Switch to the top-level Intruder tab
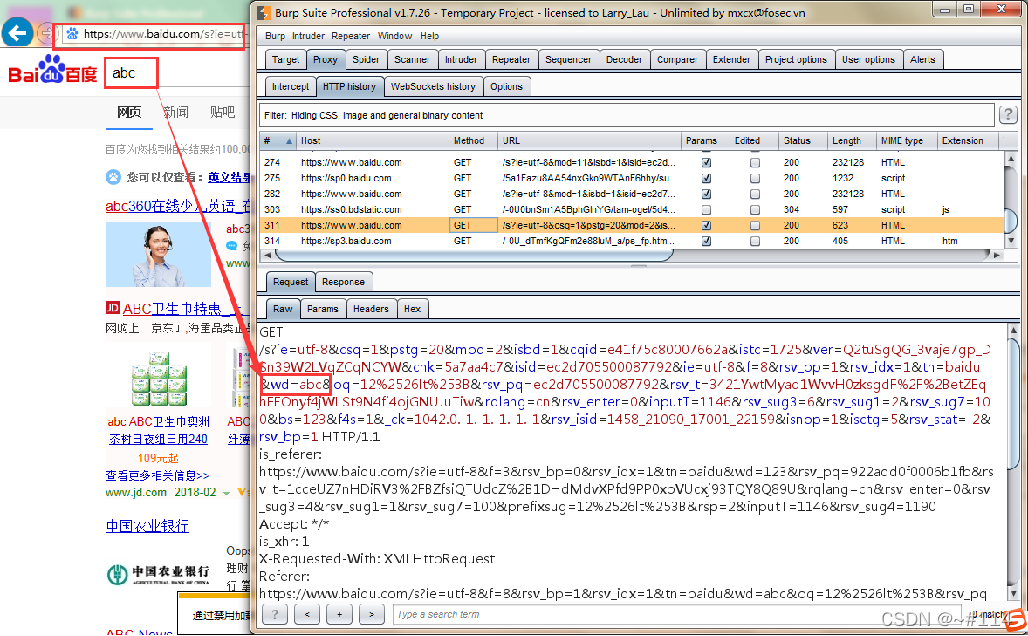Viewport: 1028px width, 636px height. [461, 60]
